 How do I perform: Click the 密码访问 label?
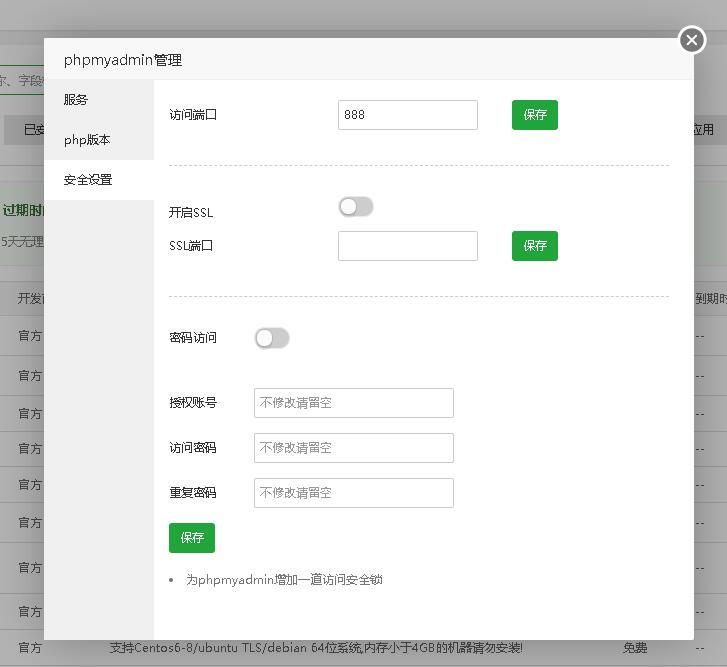pos(193,338)
